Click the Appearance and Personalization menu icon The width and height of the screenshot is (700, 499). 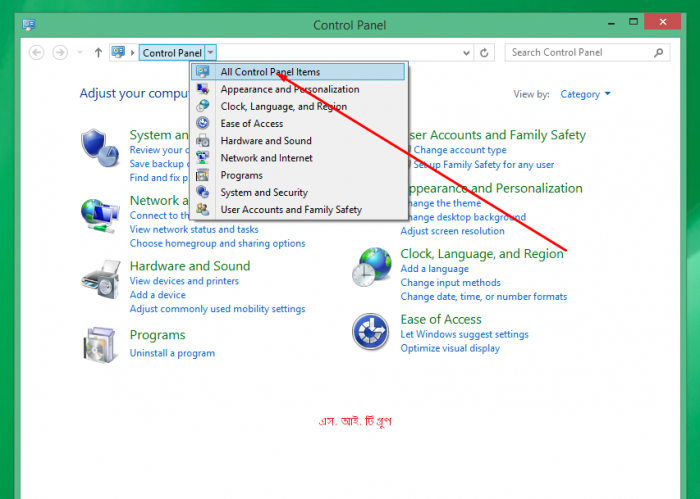pyautogui.click(x=203, y=89)
